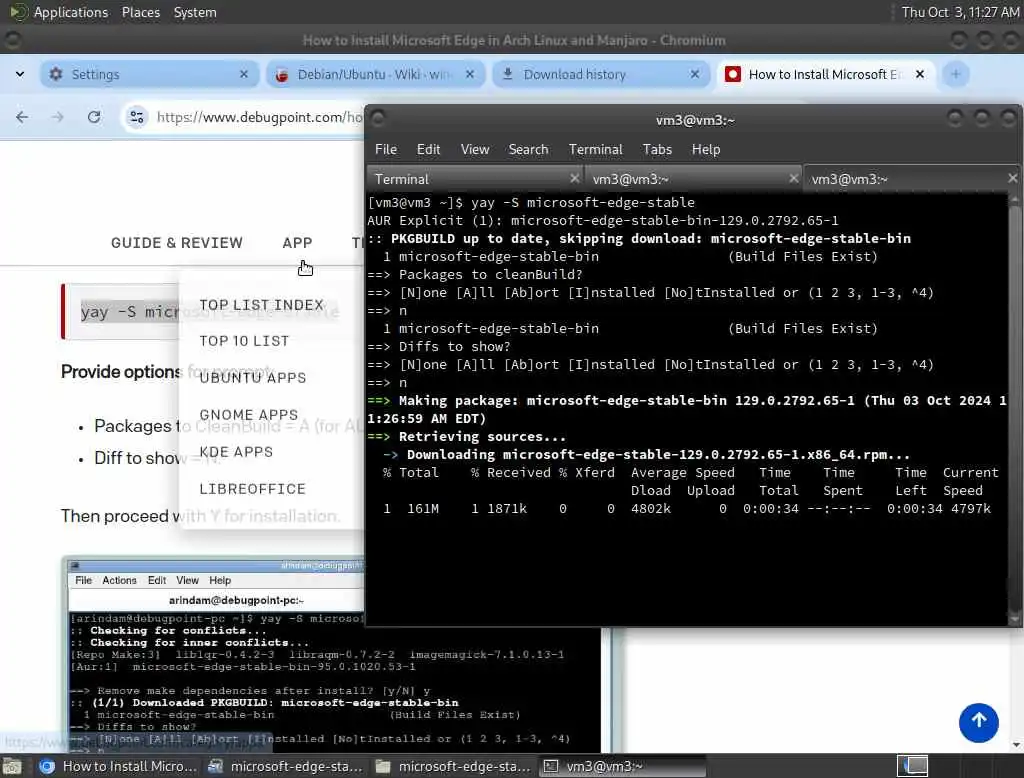Viewport: 1024px width, 778px height.
Task: Select TOP 10 LIST from dropdown
Action: point(244,341)
